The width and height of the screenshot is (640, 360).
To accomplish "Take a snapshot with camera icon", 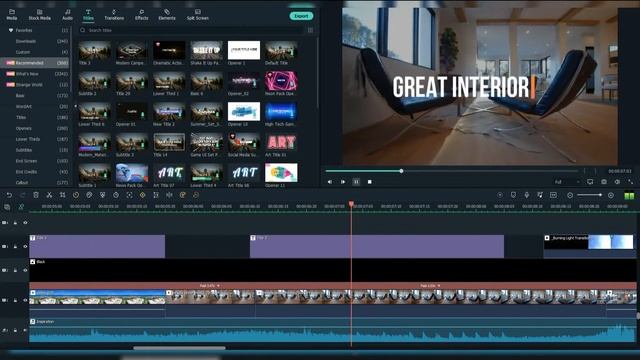I will coord(604,182).
